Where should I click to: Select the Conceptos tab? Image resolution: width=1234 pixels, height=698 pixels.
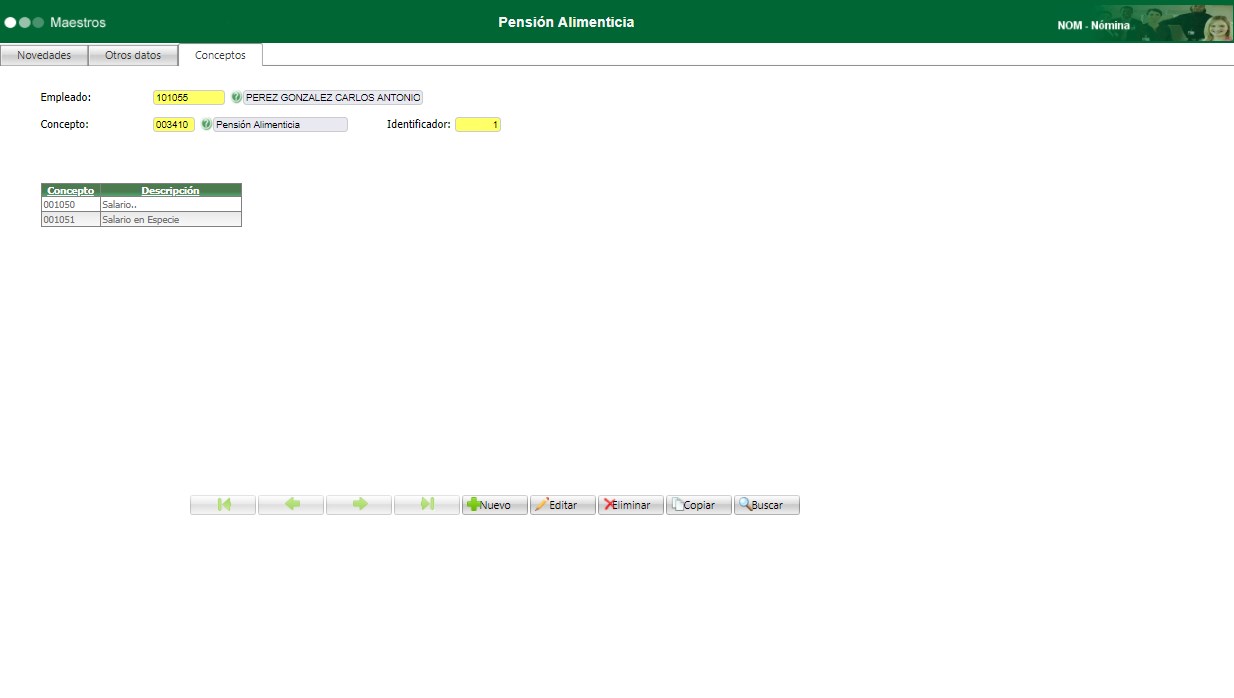pyautogui.click(x=220, y=55)
